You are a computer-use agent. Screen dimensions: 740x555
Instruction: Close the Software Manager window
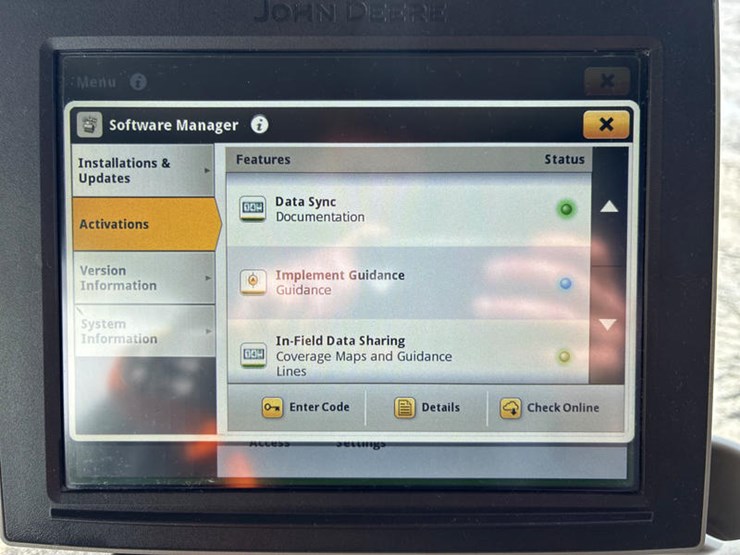point(606,125)
